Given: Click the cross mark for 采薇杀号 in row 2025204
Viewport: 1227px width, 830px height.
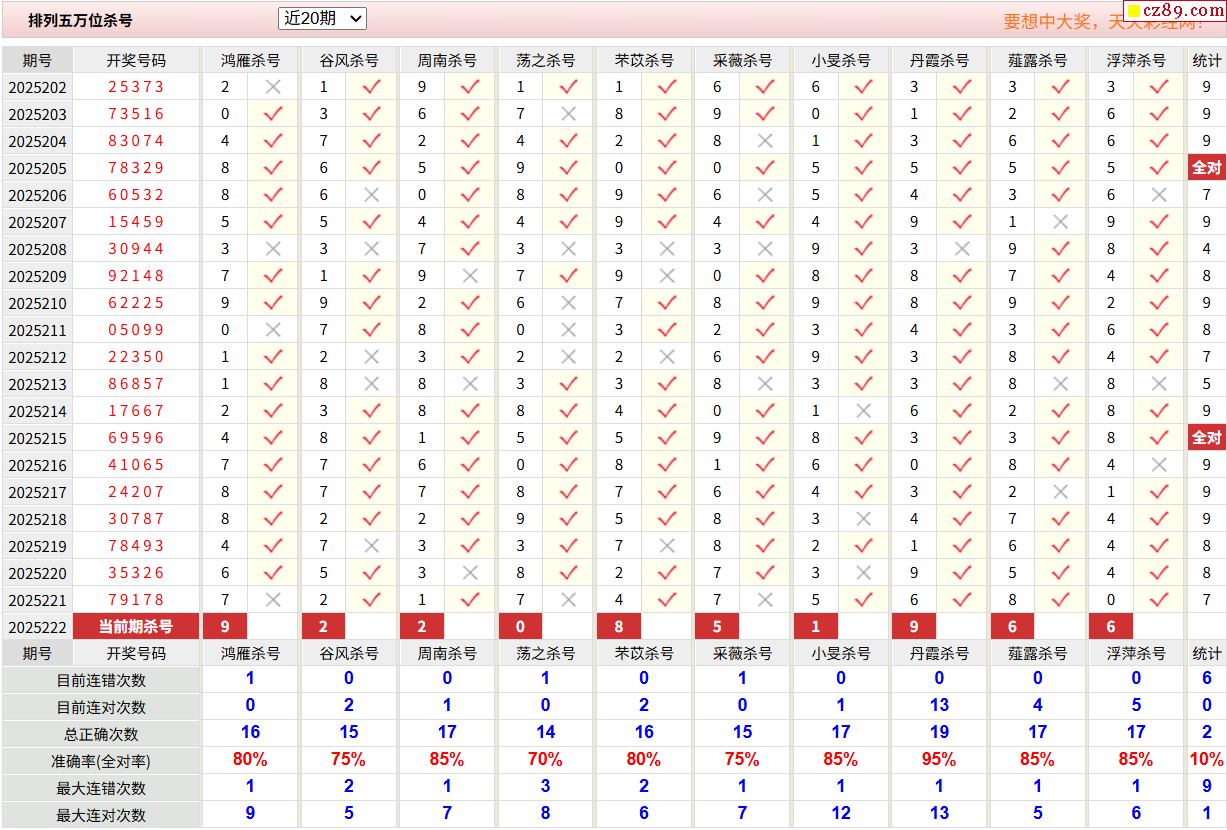Looking at the screenshot, I should coord(766,141).
